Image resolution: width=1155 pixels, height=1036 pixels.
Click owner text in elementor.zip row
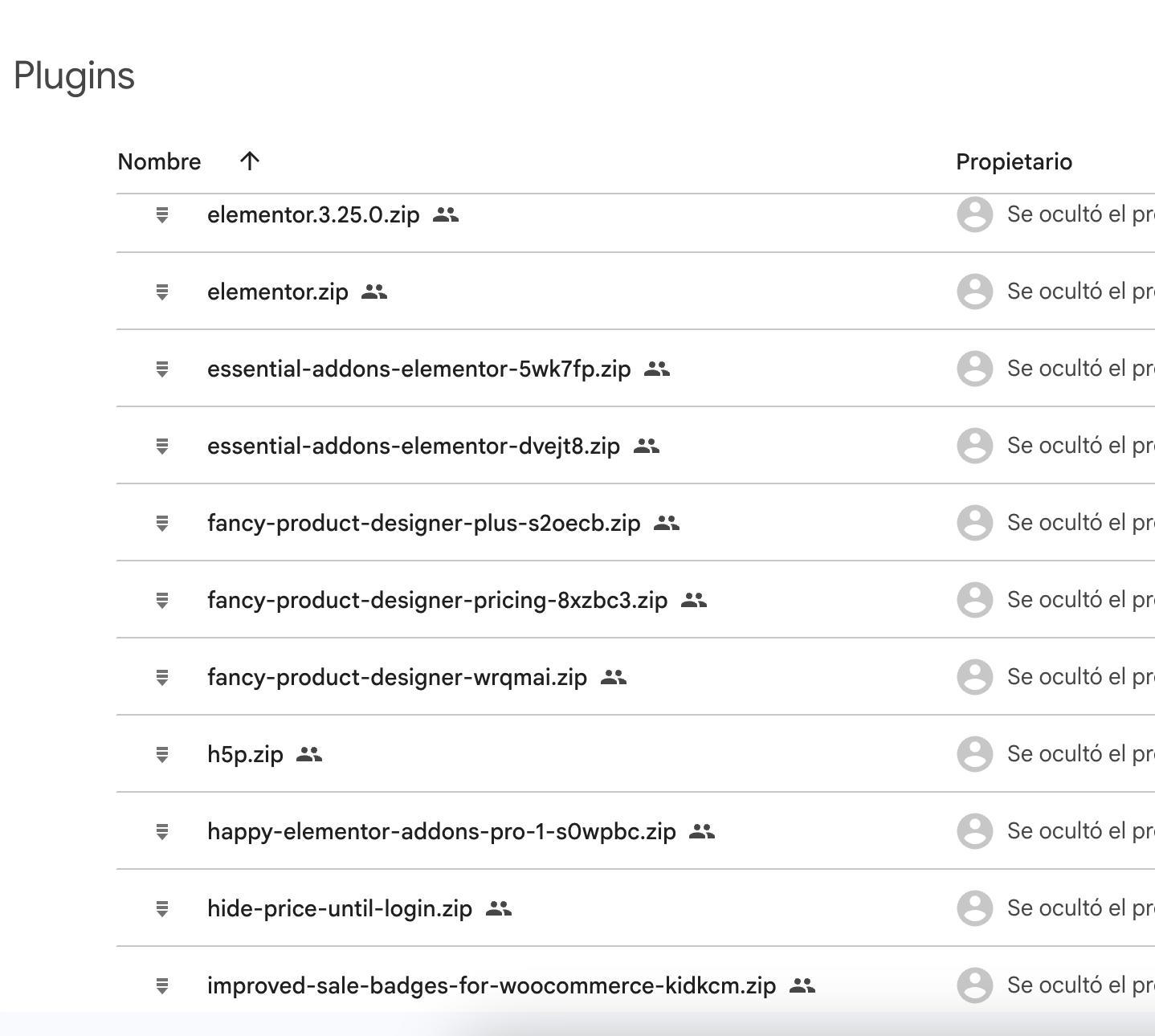tap(1081, 292)
